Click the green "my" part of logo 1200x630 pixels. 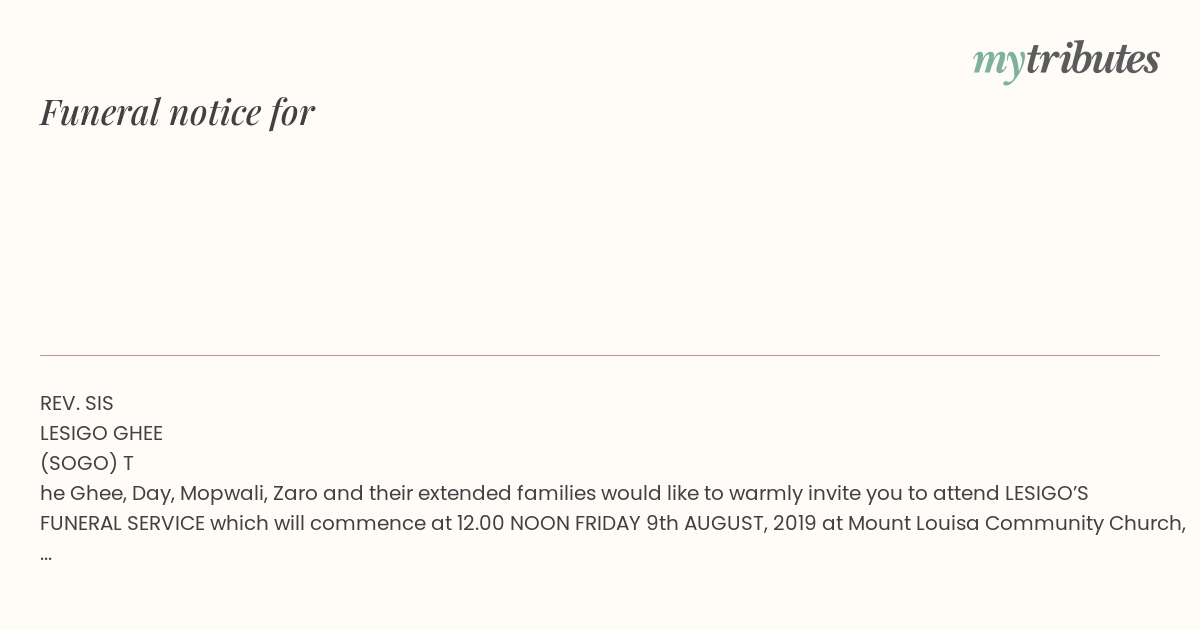pyautogui.click(x=999, y=64)
